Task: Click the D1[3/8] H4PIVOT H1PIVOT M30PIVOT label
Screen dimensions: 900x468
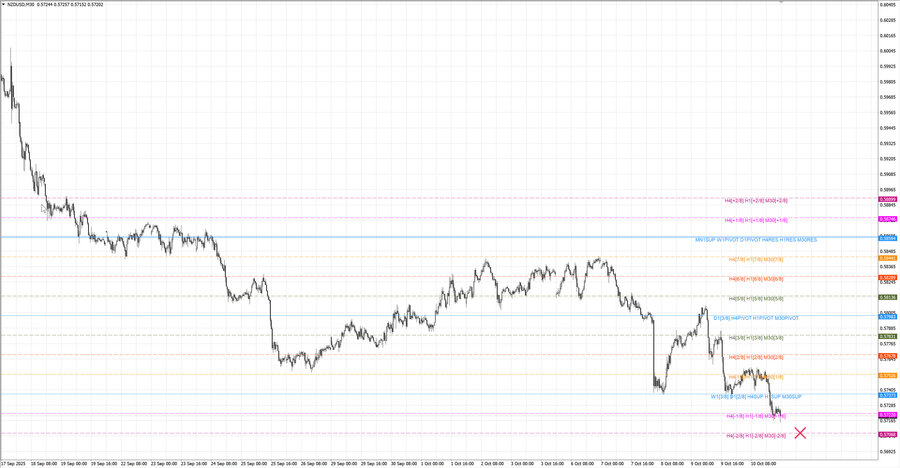Action: (x=756, y=318)
